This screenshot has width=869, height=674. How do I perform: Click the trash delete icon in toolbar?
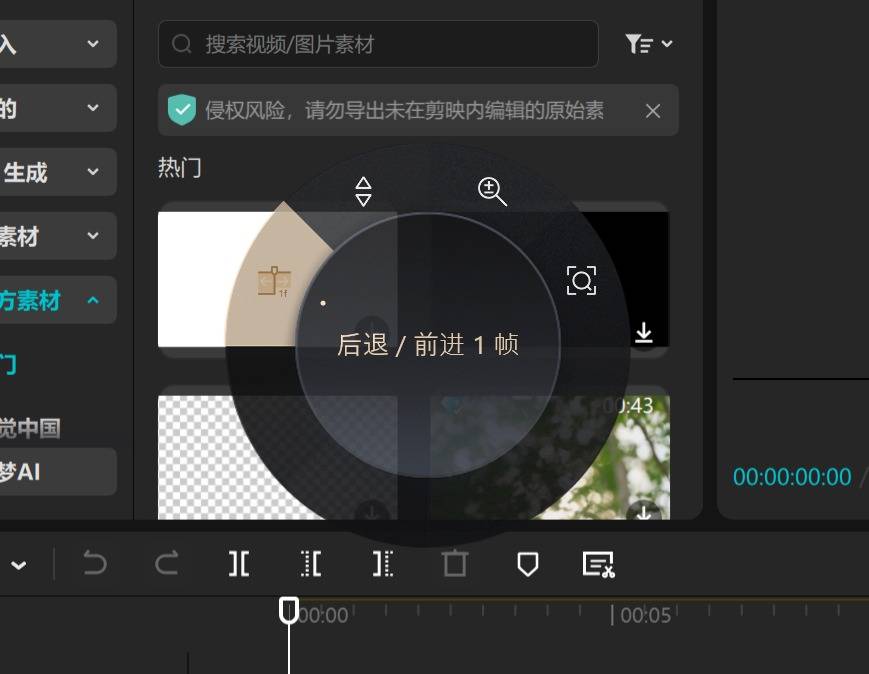pyautogui.click(x=455, y=565)
